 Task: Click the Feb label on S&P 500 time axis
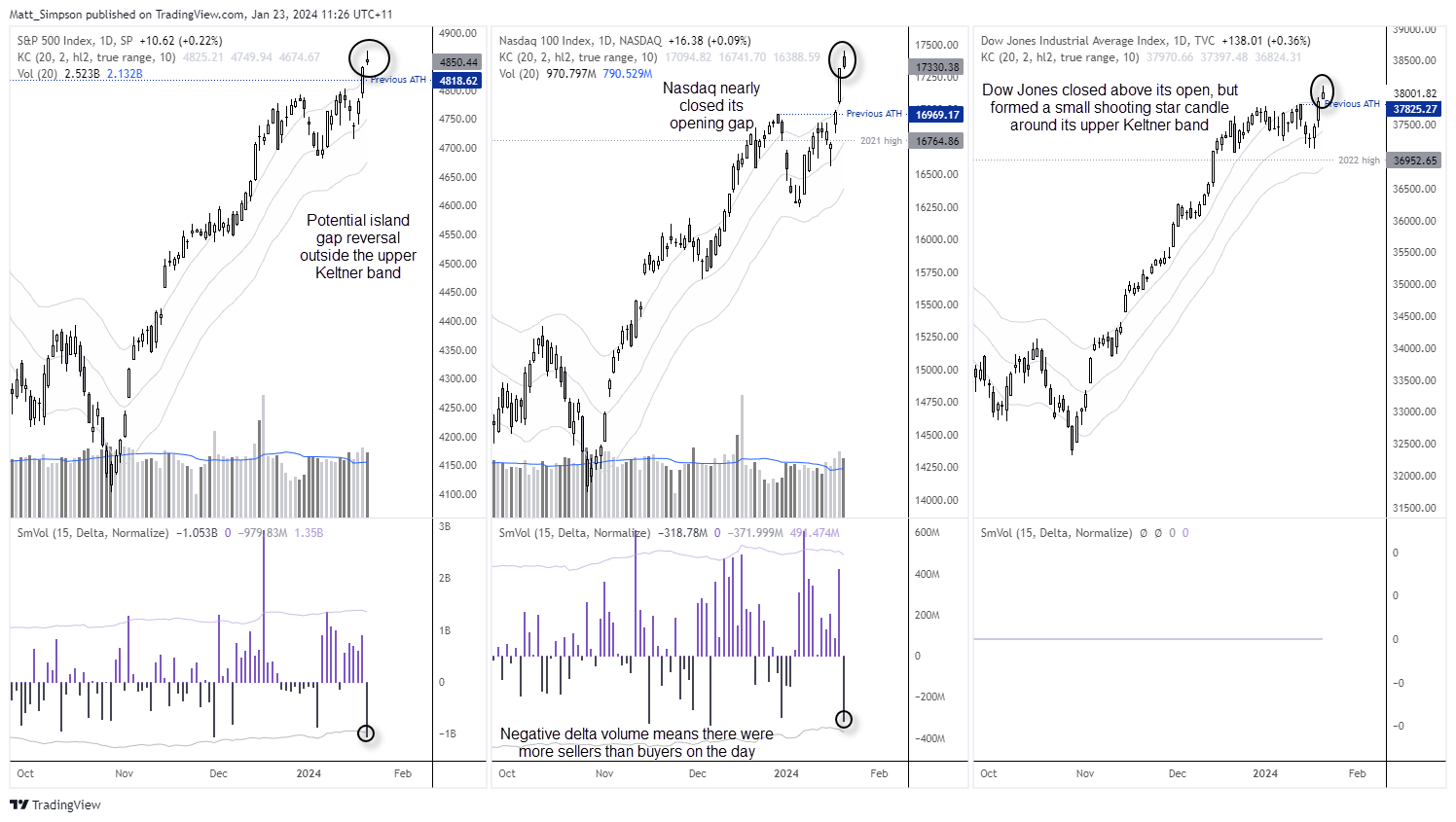click(403, 774)
